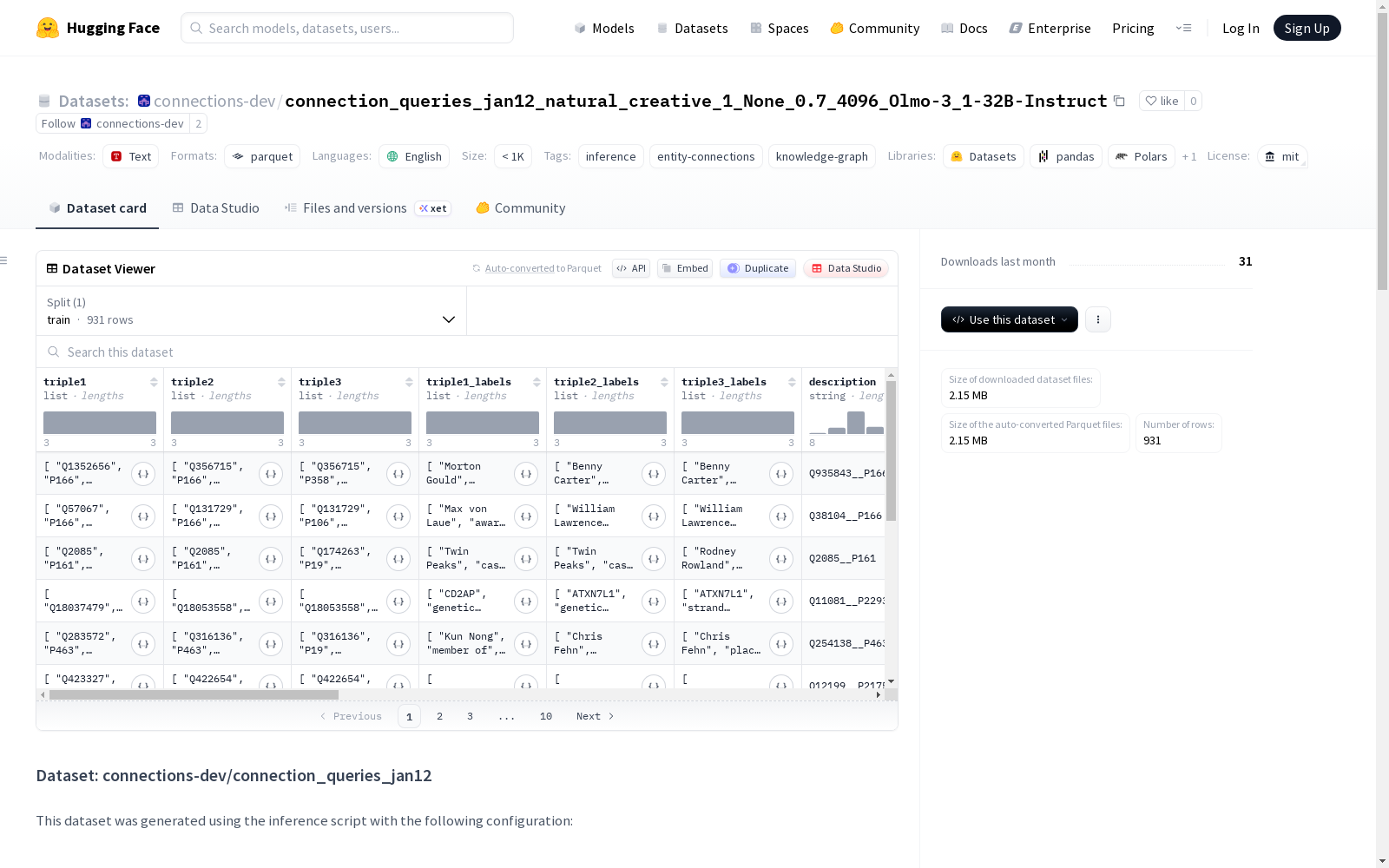This screenshot has width=1389, height=868.
Task: Expand triple1 cell containing Q1352656
Action: [143, 474]
